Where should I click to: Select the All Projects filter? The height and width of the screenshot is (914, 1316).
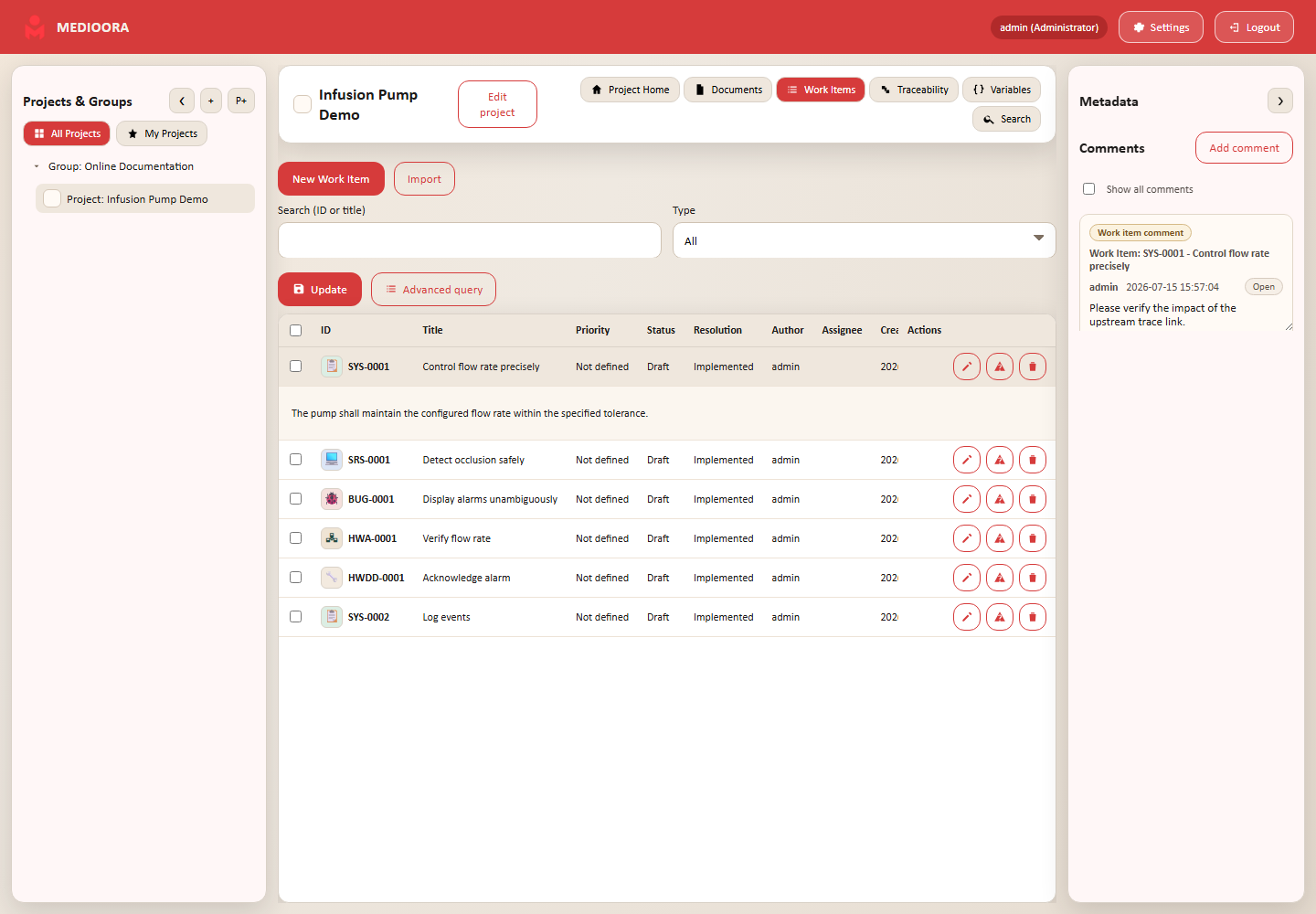(x=67, y=133)
